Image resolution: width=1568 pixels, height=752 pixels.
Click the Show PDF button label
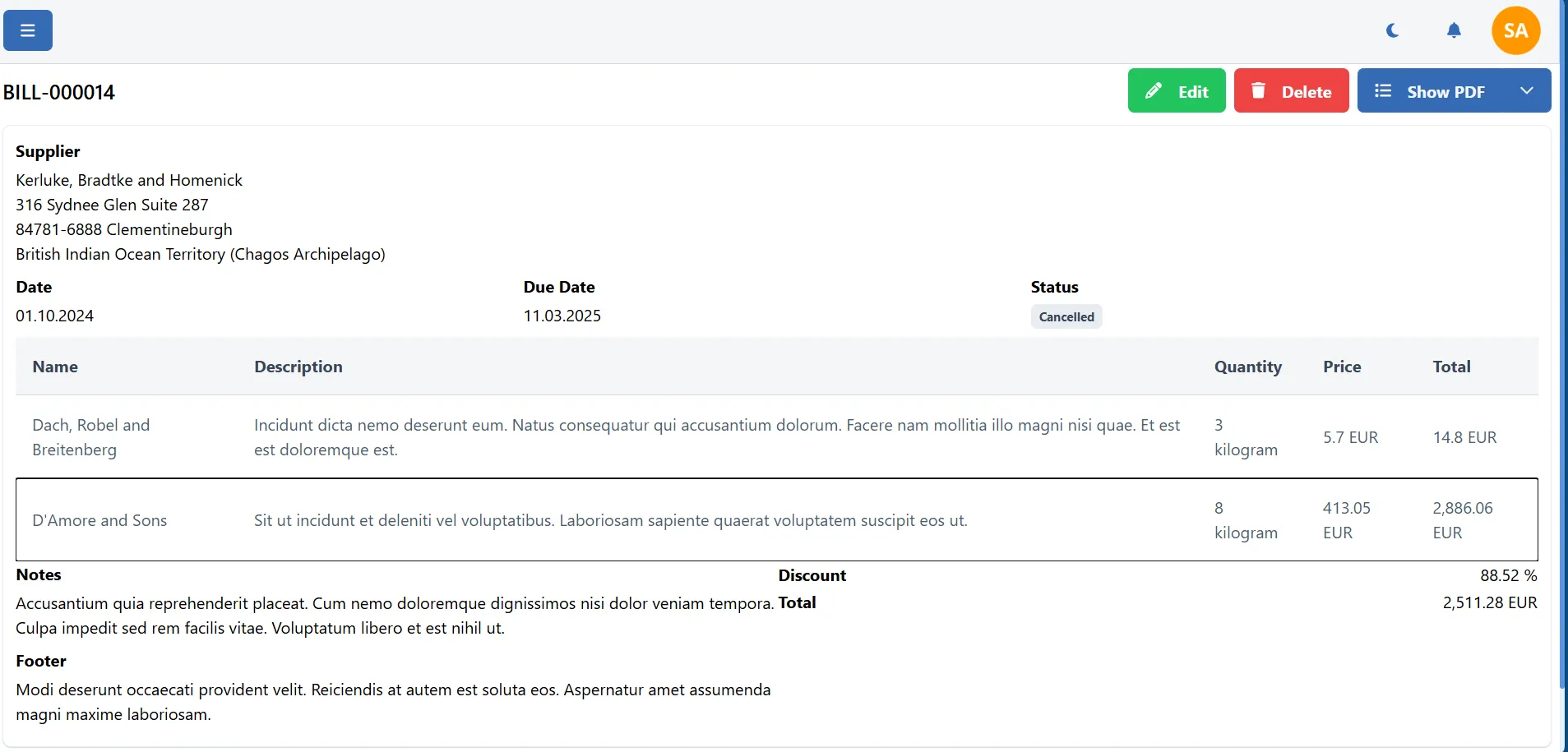click(x=1445, y=92)
